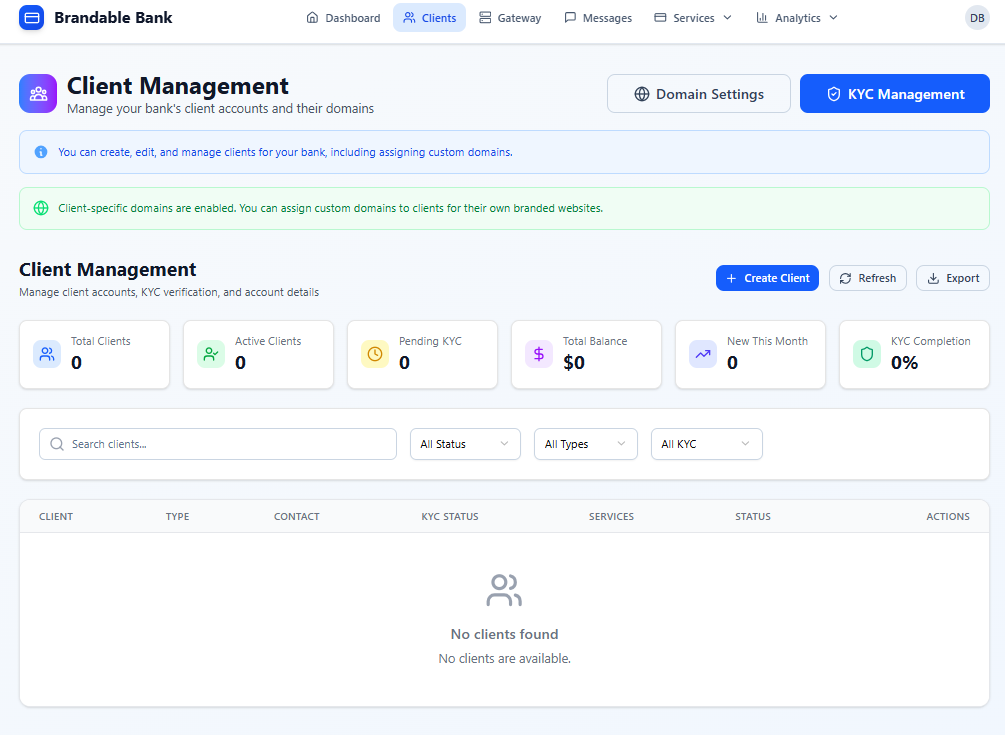Click the Total Clients card icon
1005x735 pixels.
tap(47, 354)
